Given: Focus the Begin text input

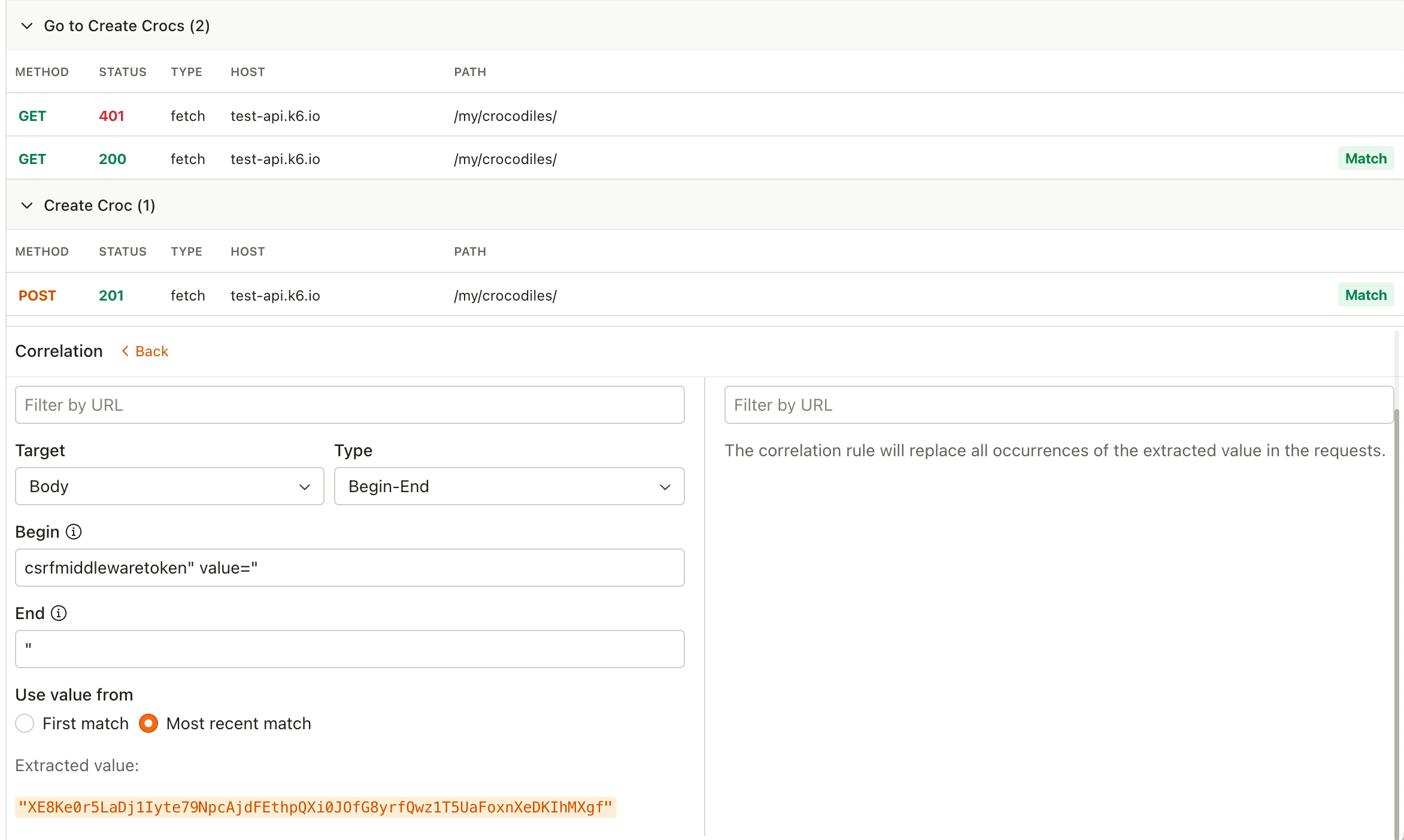Looking at the screenshot, I should (x=350, y=568).
